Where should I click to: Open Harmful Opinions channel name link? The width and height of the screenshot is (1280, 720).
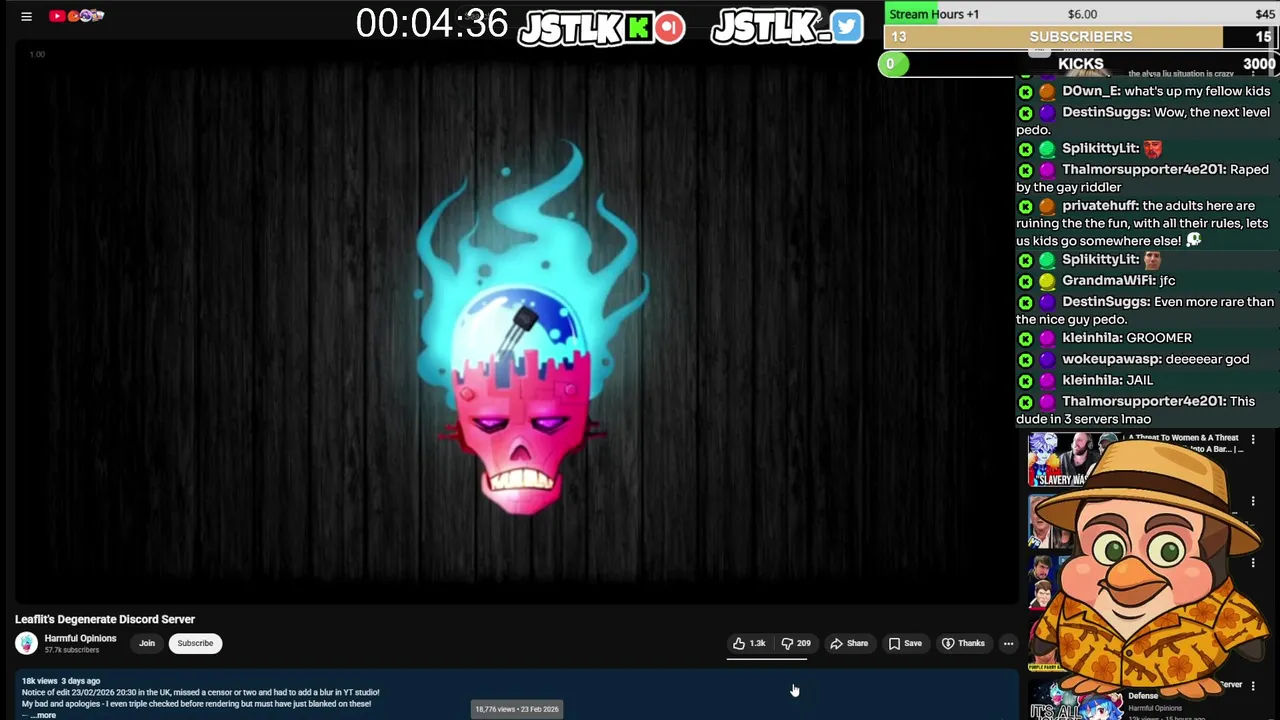click(80, 638)
